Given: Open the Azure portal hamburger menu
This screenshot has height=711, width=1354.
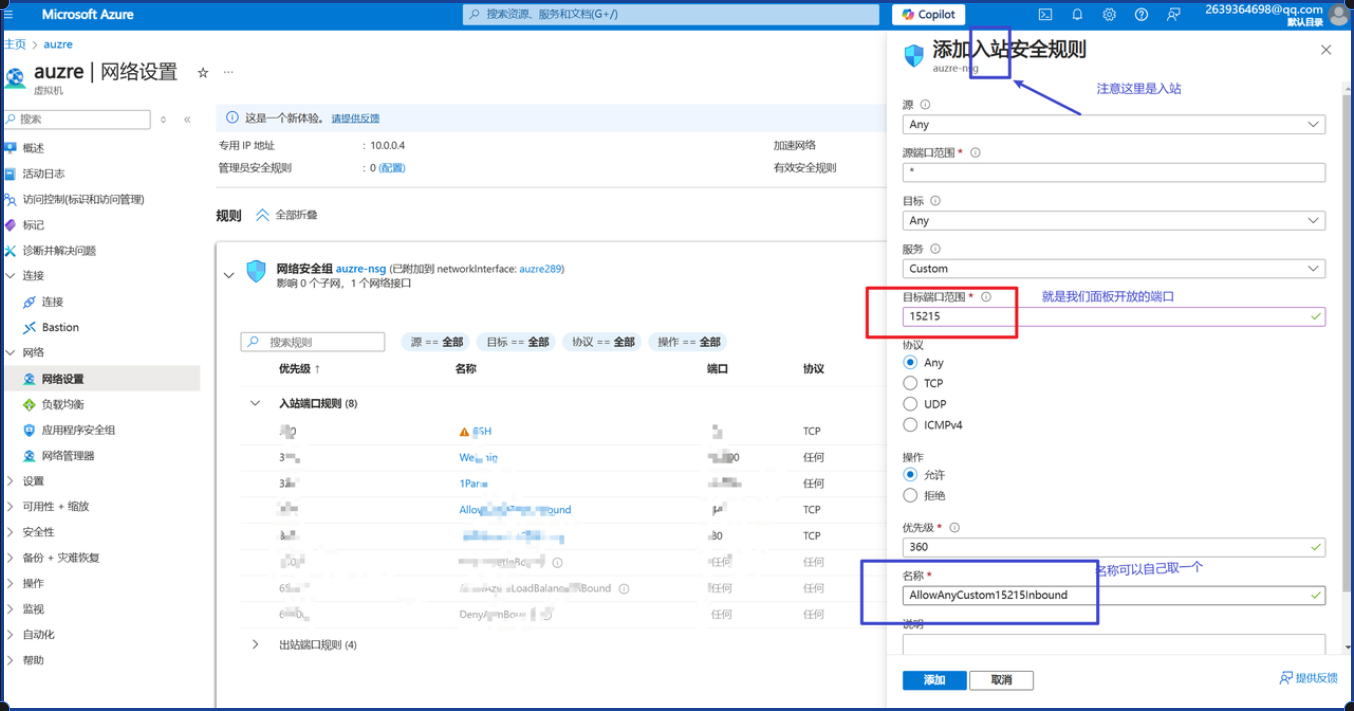Looking at the screenshot, I should tap(9, 14).
